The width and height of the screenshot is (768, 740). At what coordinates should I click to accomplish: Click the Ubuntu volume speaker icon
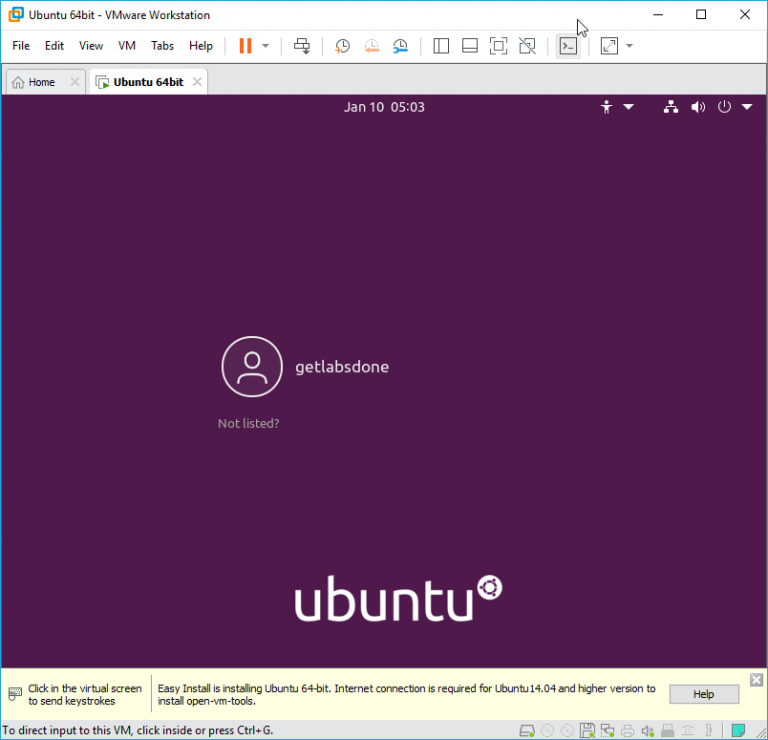coord(698,107)
